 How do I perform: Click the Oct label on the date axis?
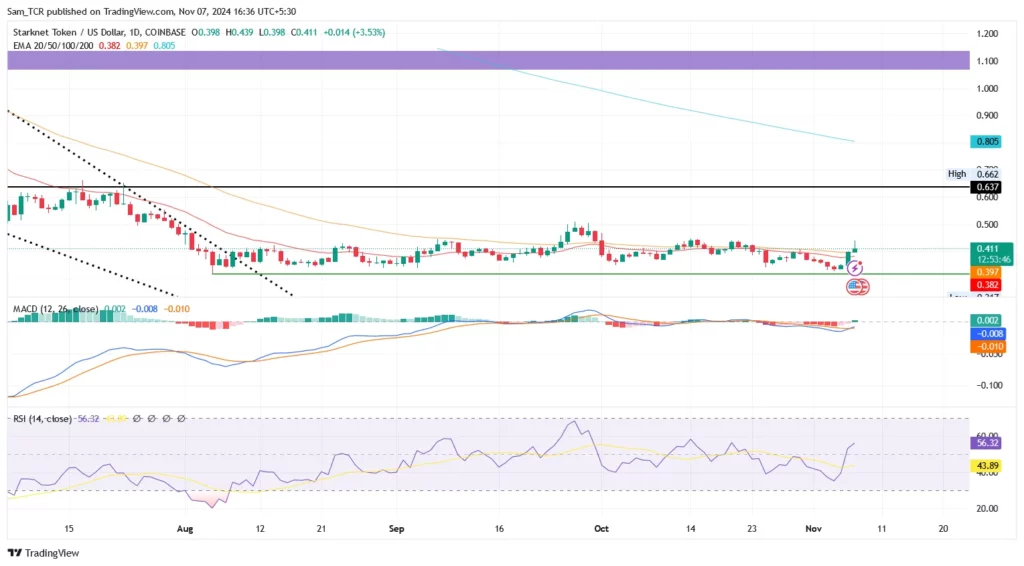coord(601,529)
